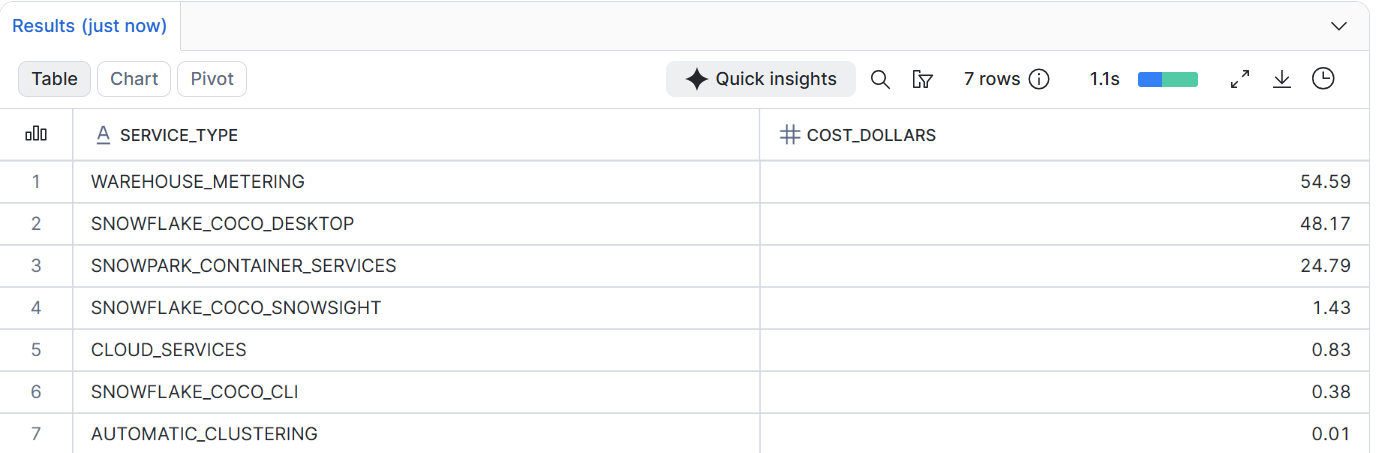The width and height of the screenshot is (1377, 453).
Task: Open the filter icon in results toolbar
Action: (x=923, y=79)
